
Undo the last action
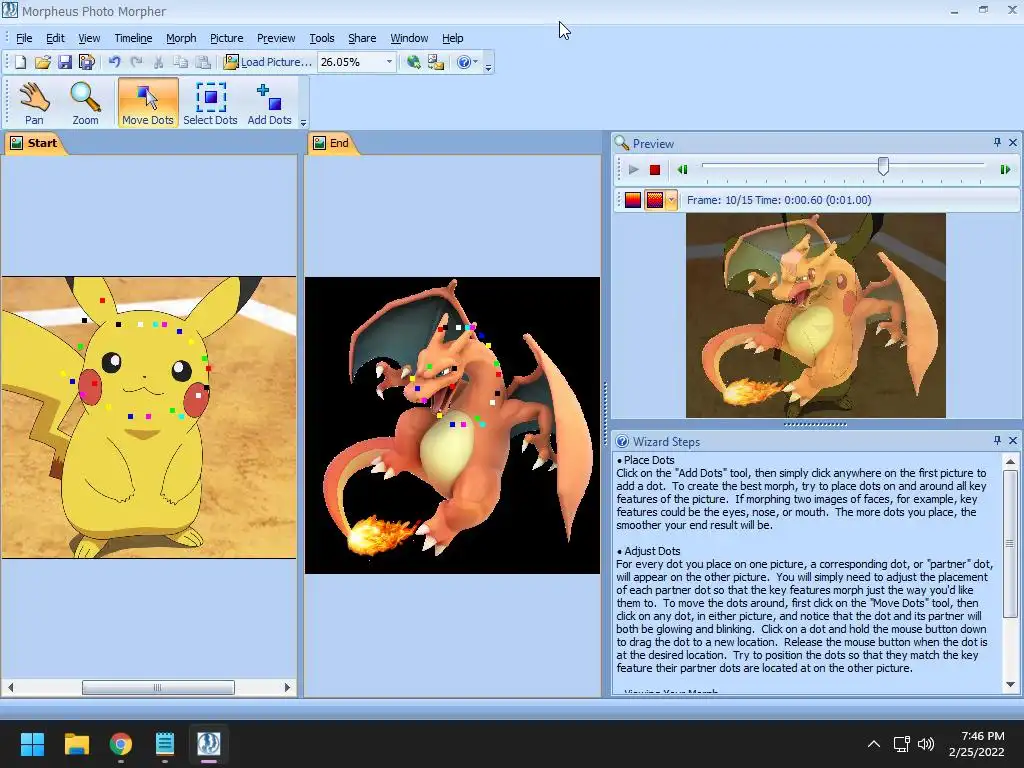click(x=115, y=62)
